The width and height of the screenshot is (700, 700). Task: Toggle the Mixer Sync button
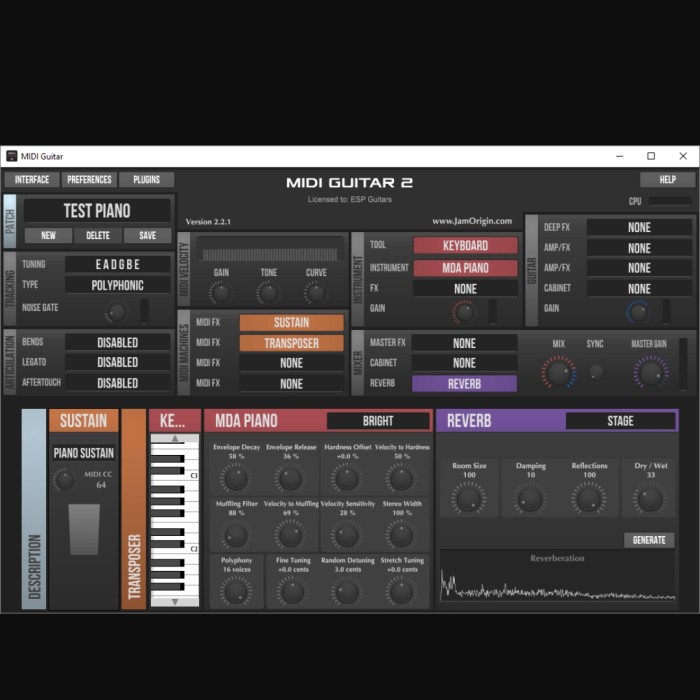click(596, 372)
